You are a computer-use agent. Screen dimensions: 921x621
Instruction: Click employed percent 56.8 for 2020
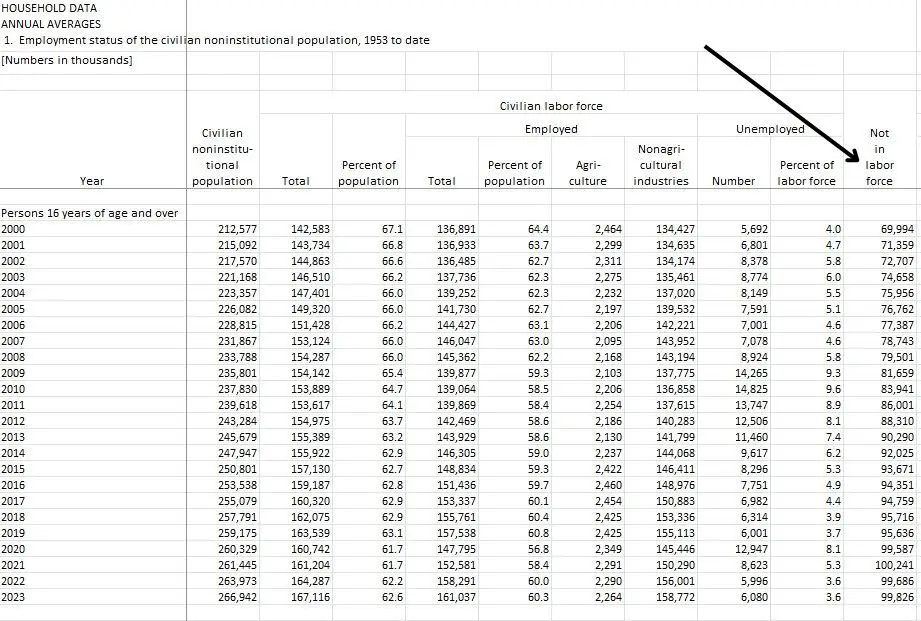pos(539,549)
